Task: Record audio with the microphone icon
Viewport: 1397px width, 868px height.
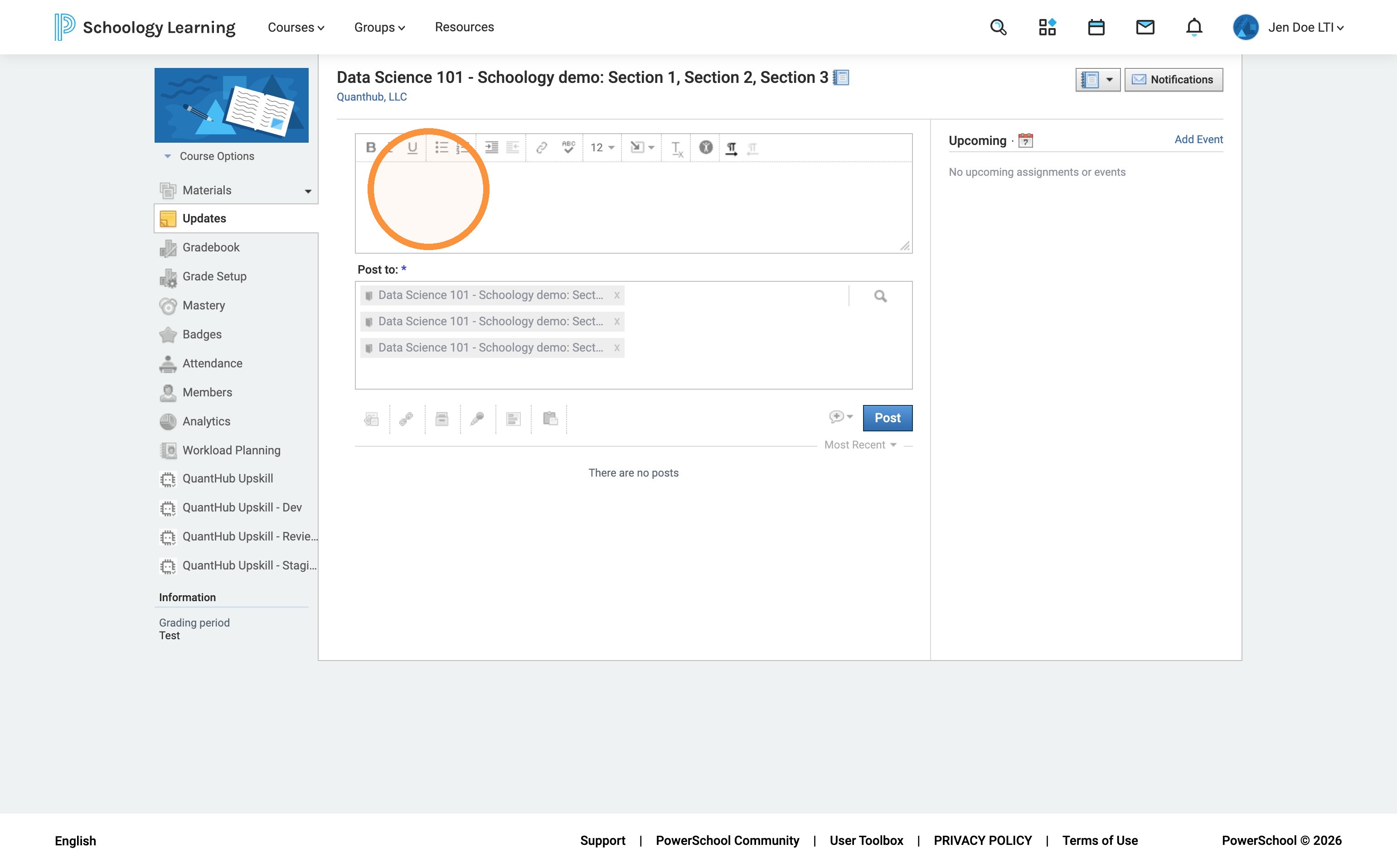Action: click(477, 419)
